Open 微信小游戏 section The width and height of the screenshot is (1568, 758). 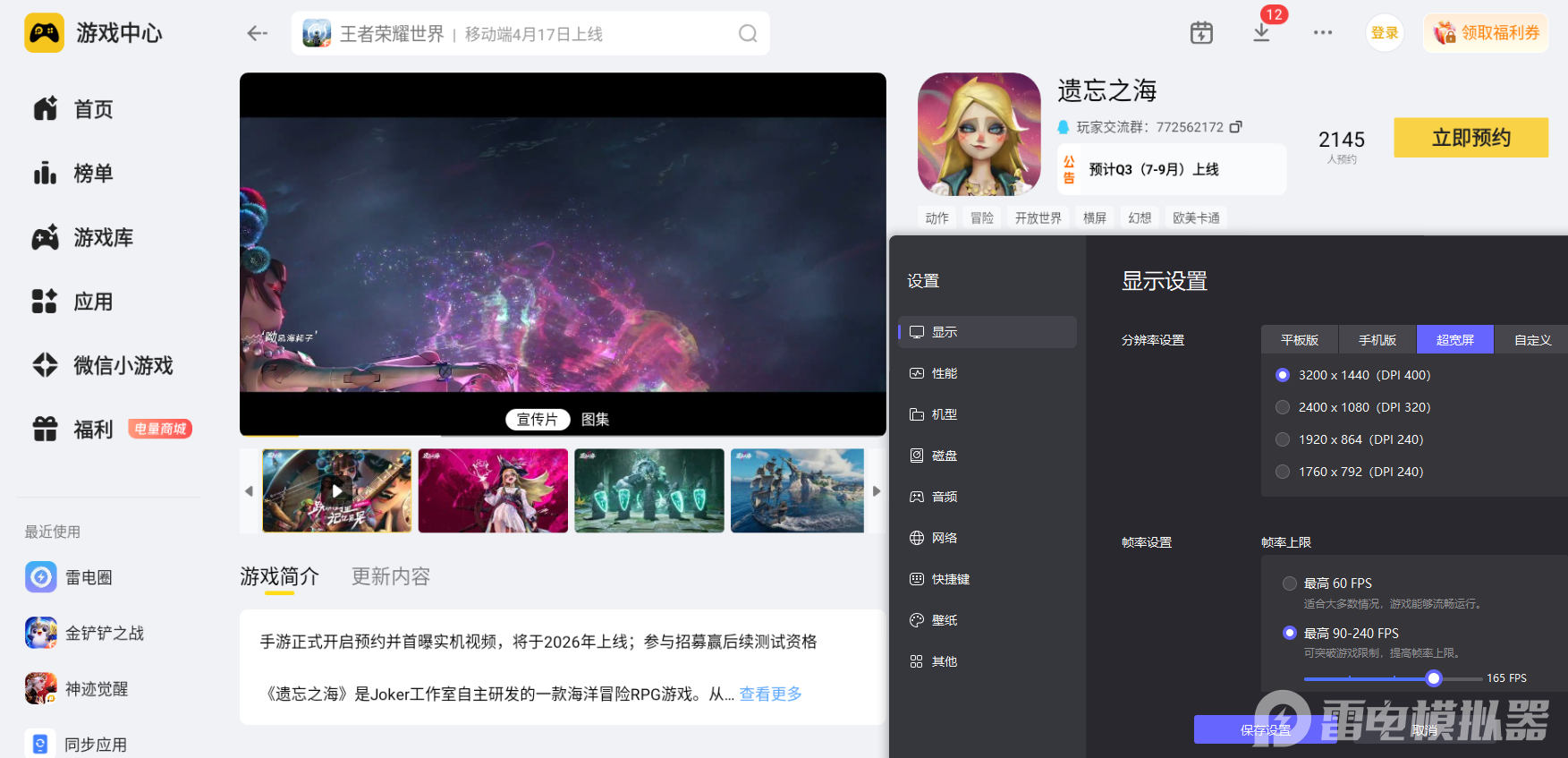tap(103, 365)
